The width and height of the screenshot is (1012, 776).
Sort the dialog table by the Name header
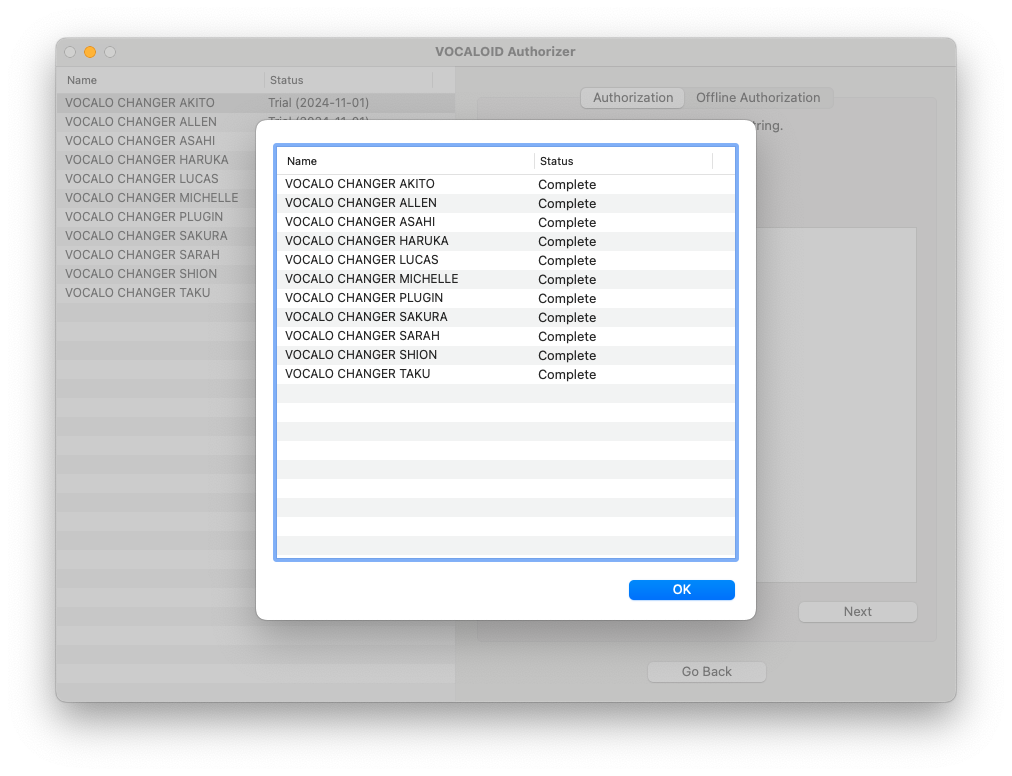click(x=405, y=161)
